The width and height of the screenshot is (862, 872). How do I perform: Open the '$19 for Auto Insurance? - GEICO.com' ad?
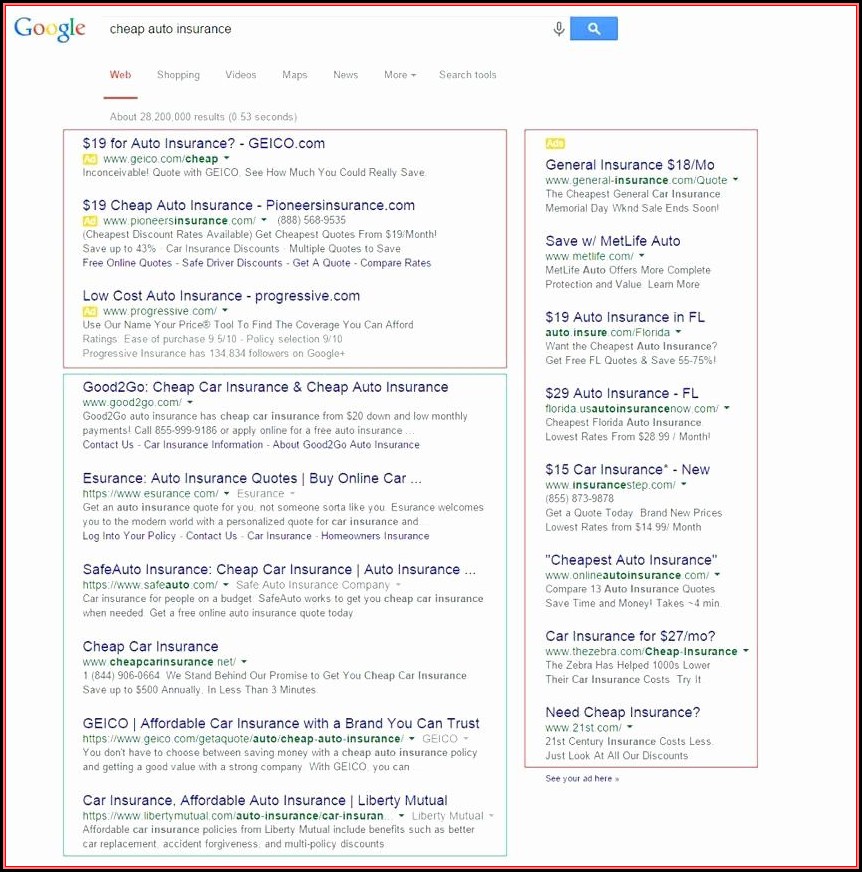click(204, 143)
